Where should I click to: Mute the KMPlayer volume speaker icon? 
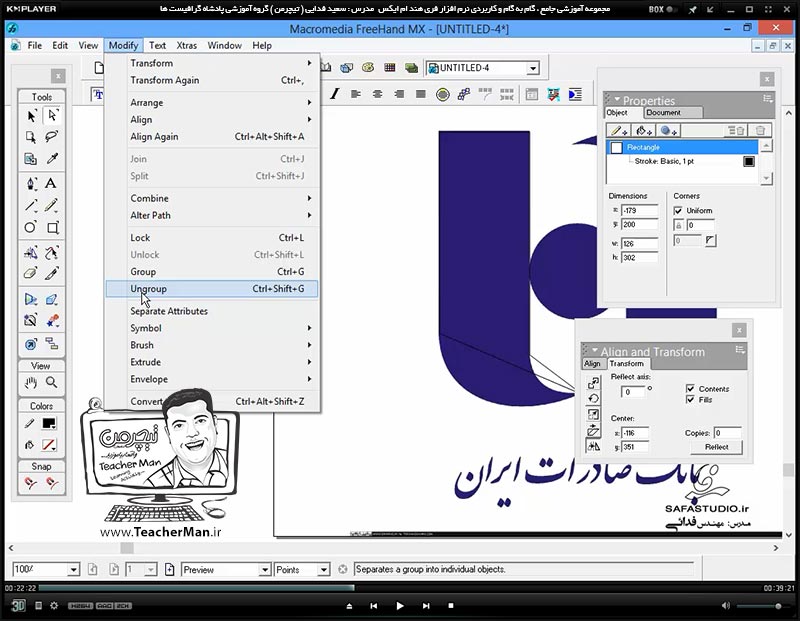point(726,606)
